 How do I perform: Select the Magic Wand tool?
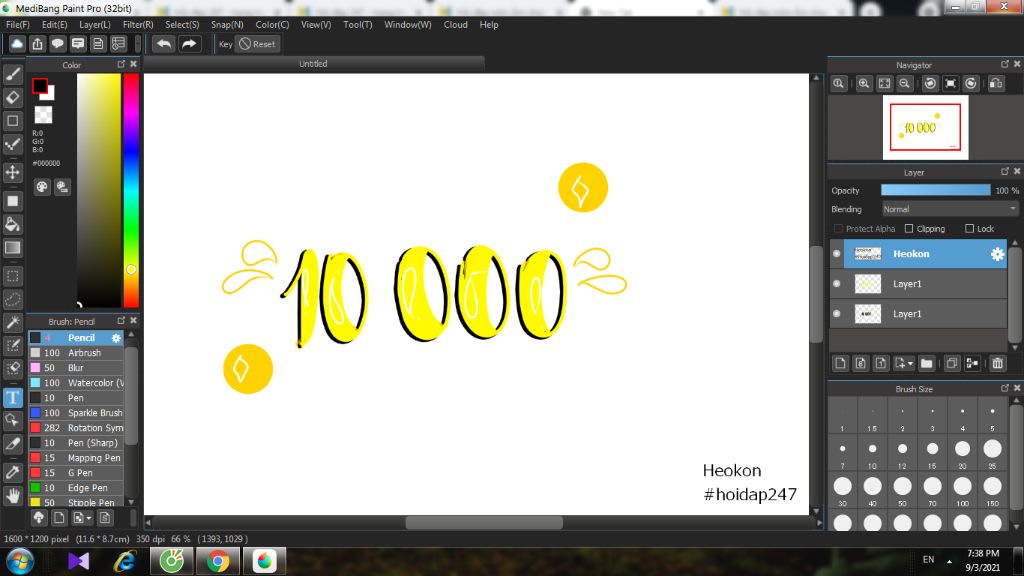[x=12, y=323]
